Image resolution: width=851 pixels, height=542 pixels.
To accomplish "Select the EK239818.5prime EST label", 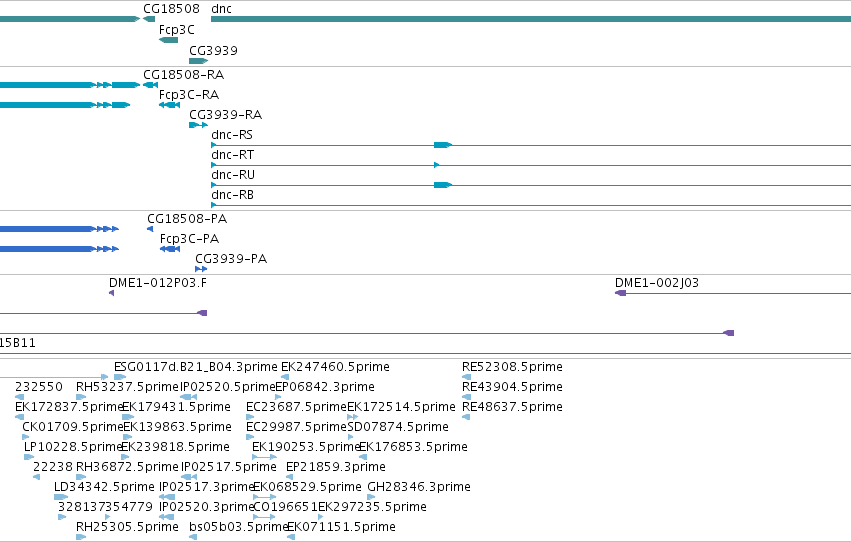I will (x=175, y=447).
